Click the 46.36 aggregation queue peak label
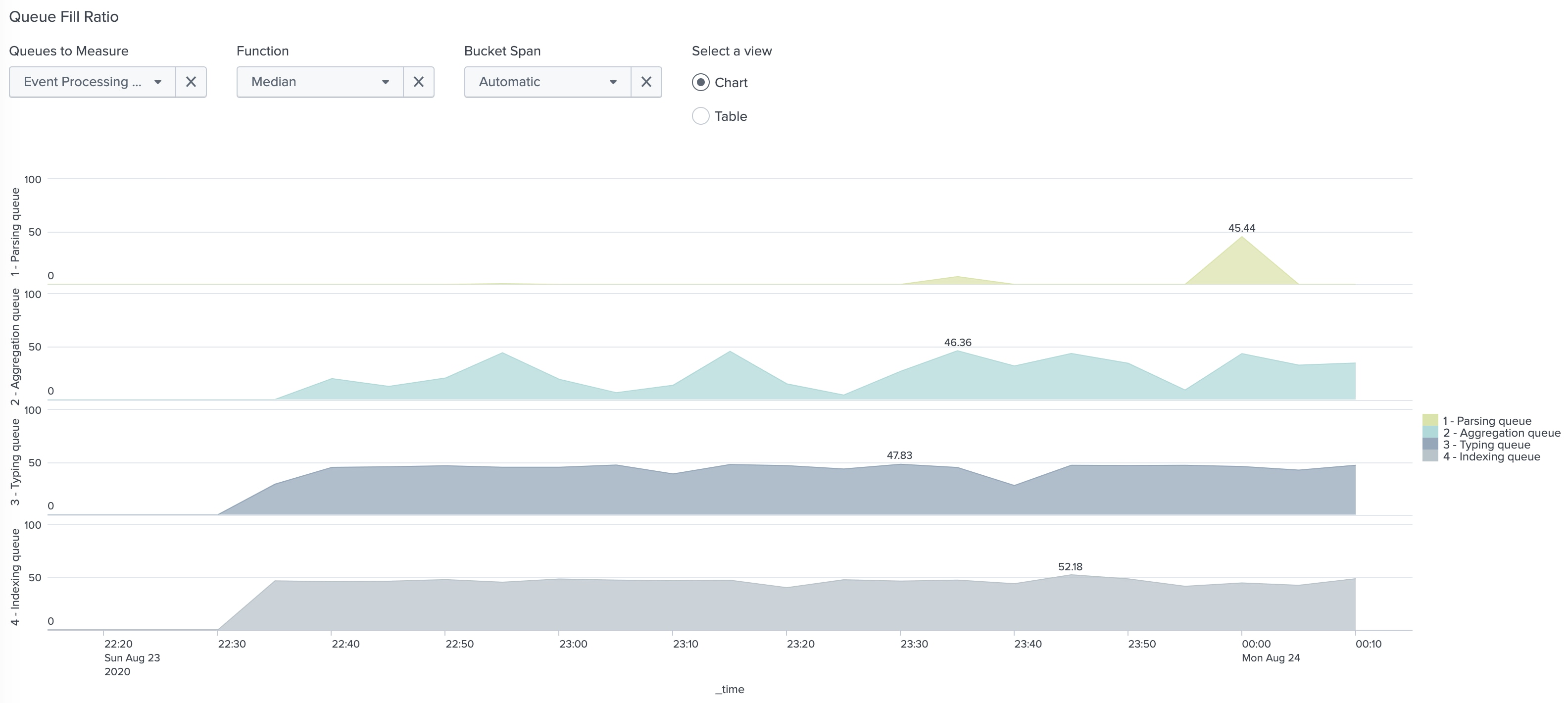Image resolution: width=1568 pixels, height=703 pixels. [x=957, y=343]
